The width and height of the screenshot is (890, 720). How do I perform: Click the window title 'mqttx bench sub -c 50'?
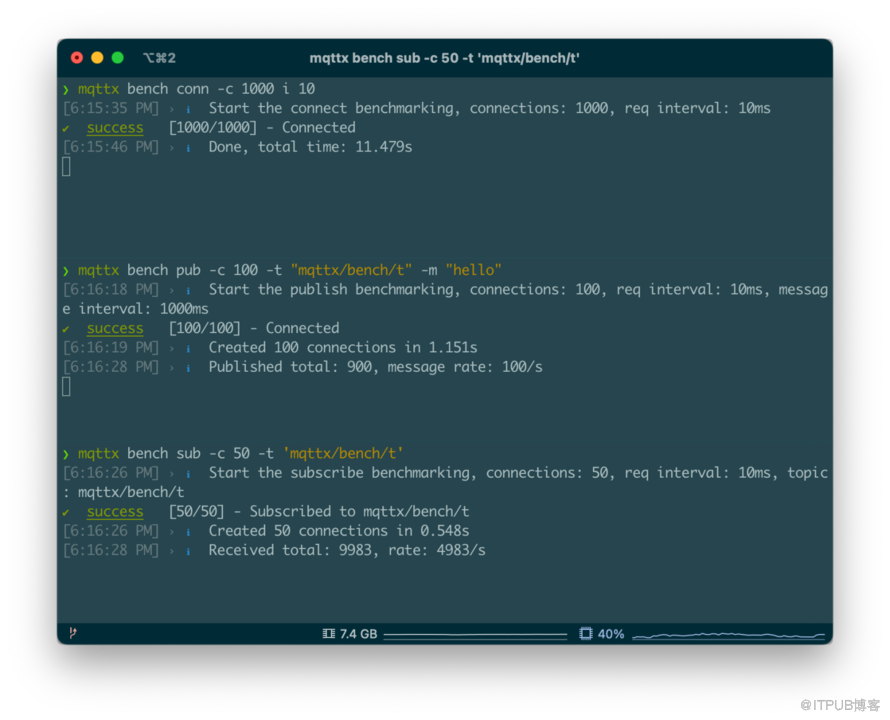[x=444, y=58]
